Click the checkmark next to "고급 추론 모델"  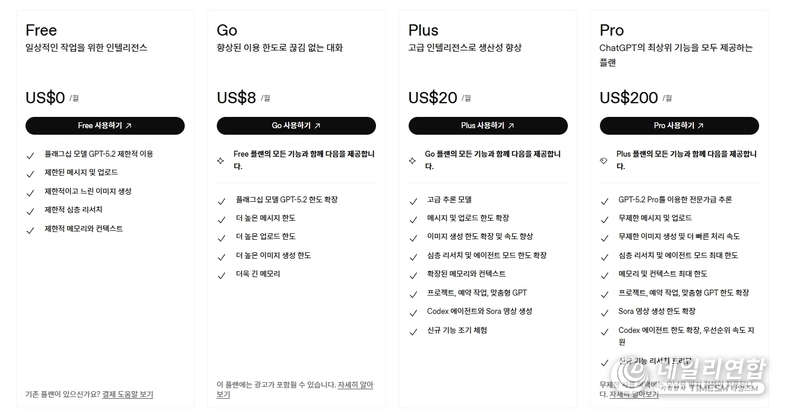pos(413,200)
